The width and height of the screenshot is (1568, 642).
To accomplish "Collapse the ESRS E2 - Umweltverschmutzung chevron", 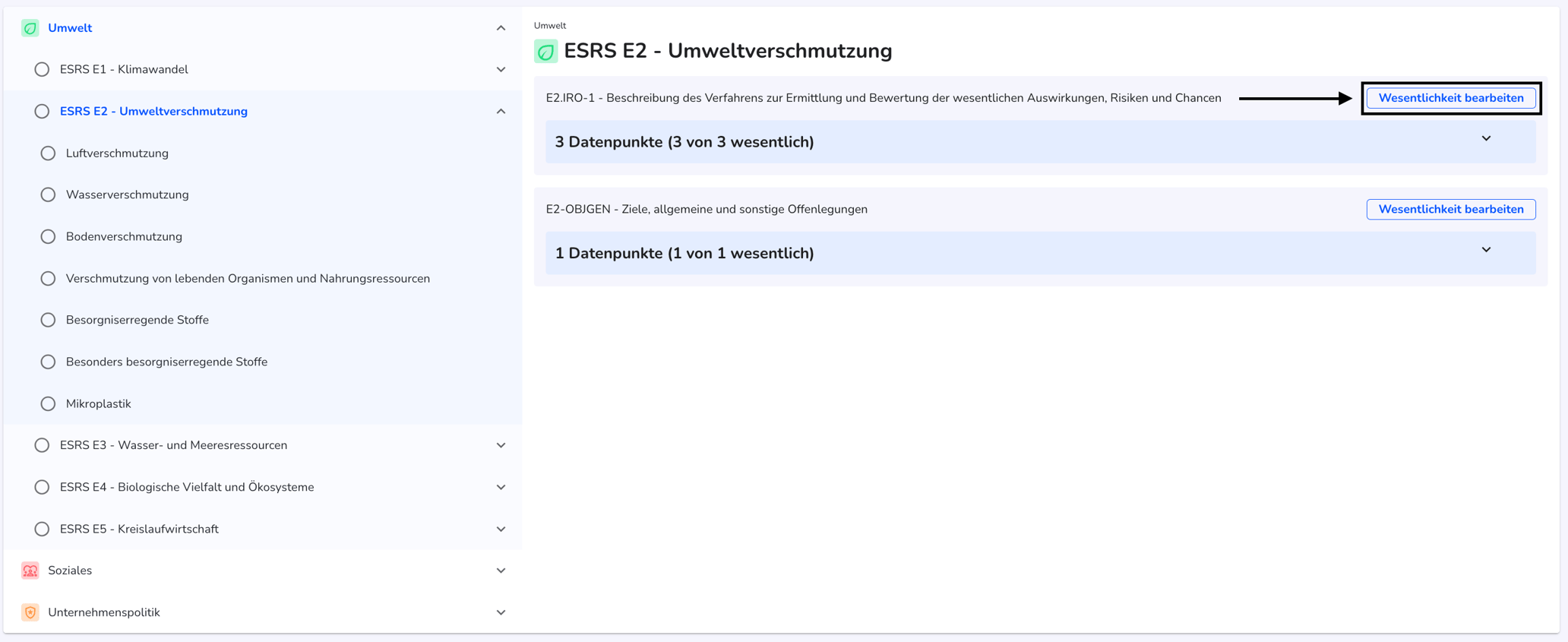I will (x=501, y=111).
